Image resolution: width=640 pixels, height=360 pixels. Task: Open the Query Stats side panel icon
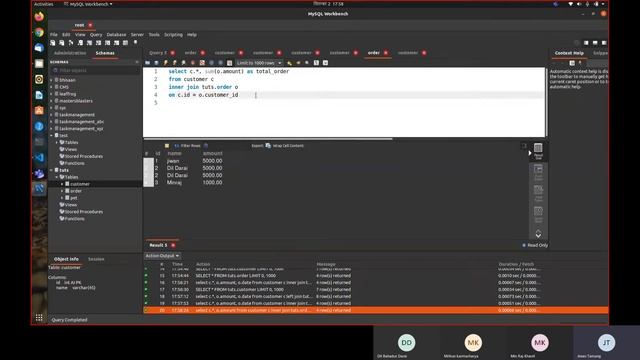538,214
